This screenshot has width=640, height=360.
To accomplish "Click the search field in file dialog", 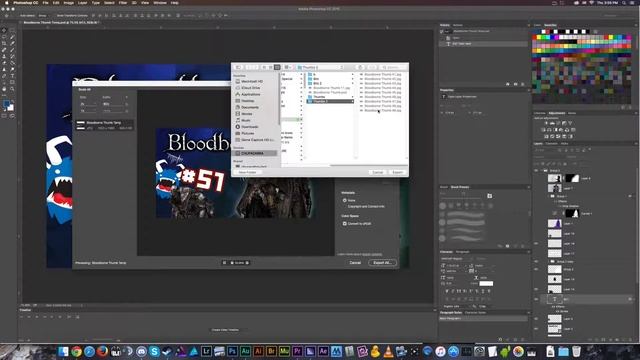I will (394, 67).
